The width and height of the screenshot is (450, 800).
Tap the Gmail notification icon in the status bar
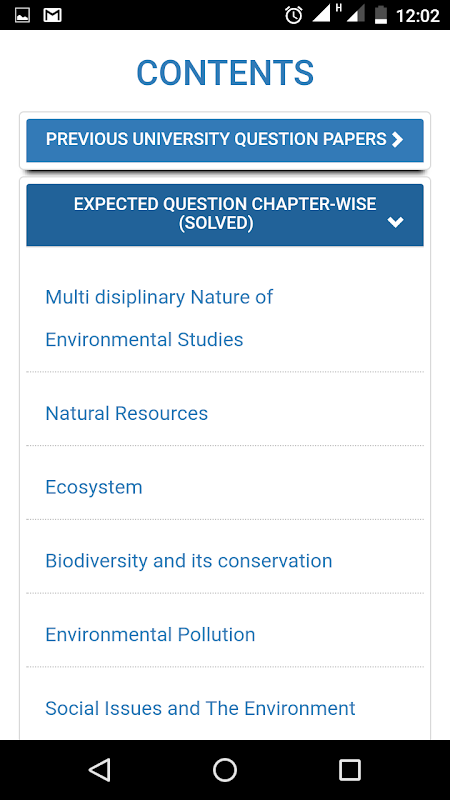pyautogui.click(x=53, y=15)
